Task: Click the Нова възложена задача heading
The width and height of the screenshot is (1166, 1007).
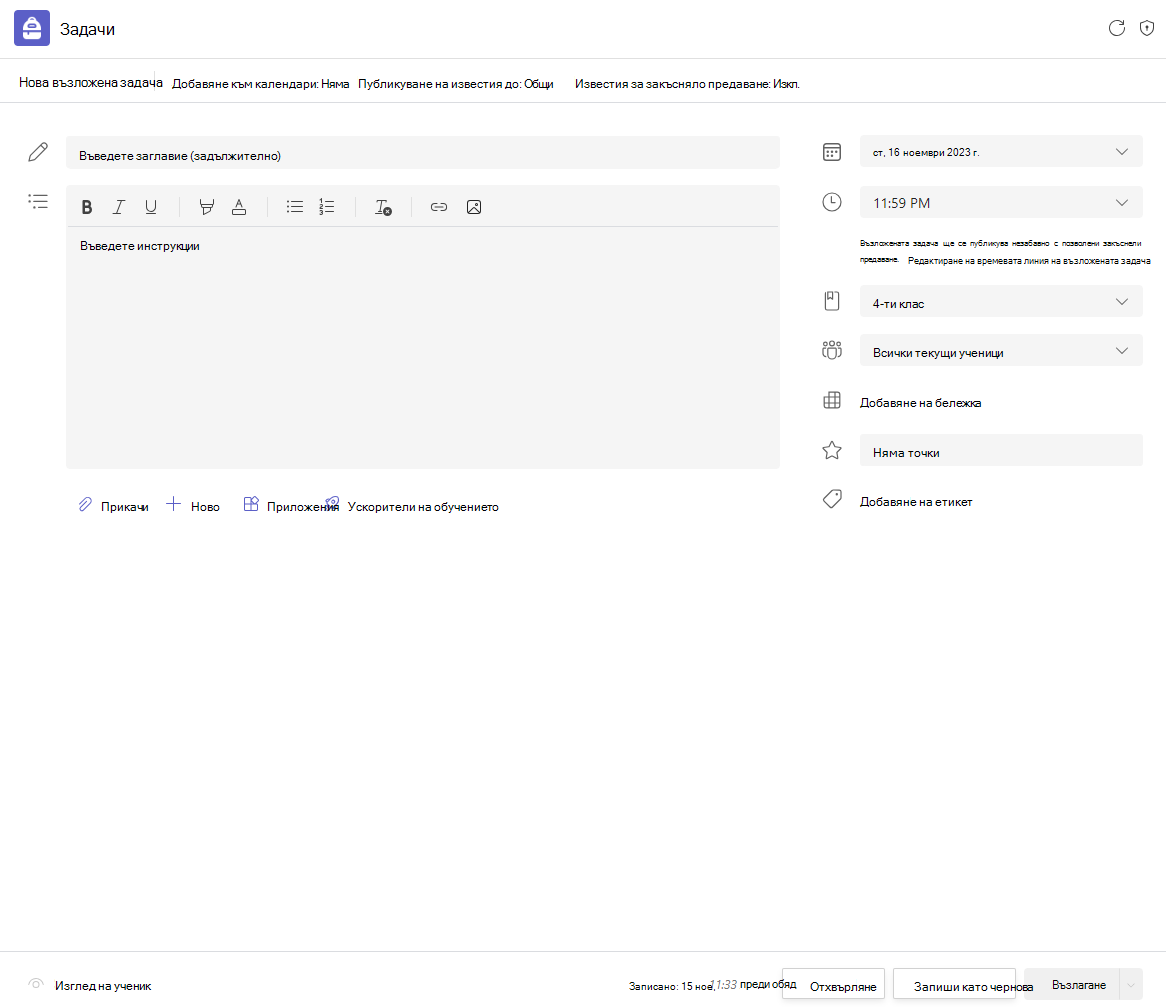Action: pos(91,83)
